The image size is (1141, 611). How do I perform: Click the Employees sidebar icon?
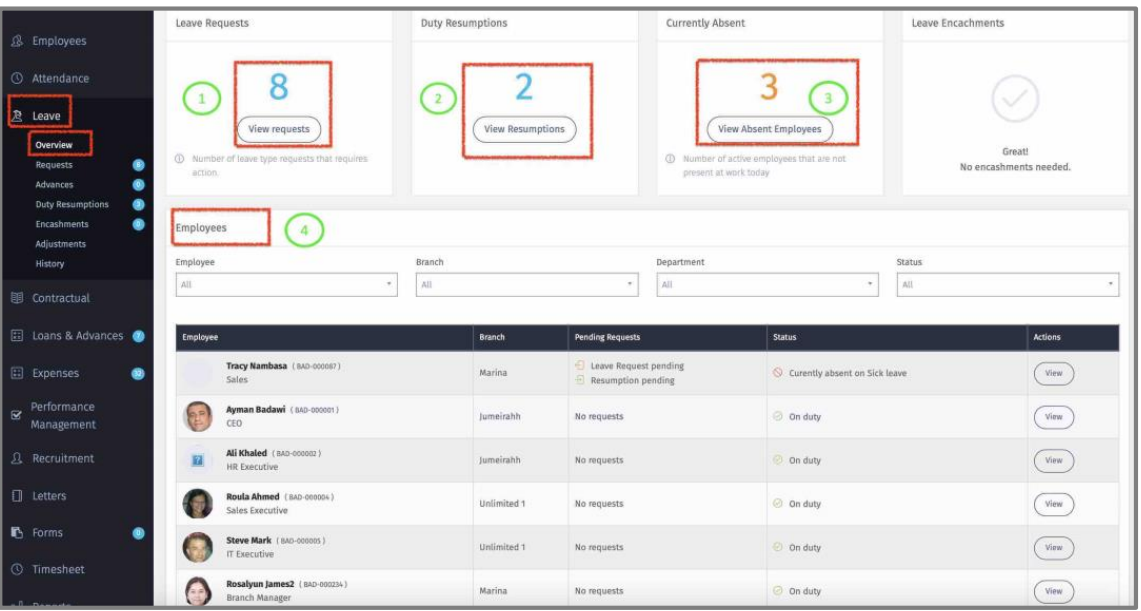17,41
